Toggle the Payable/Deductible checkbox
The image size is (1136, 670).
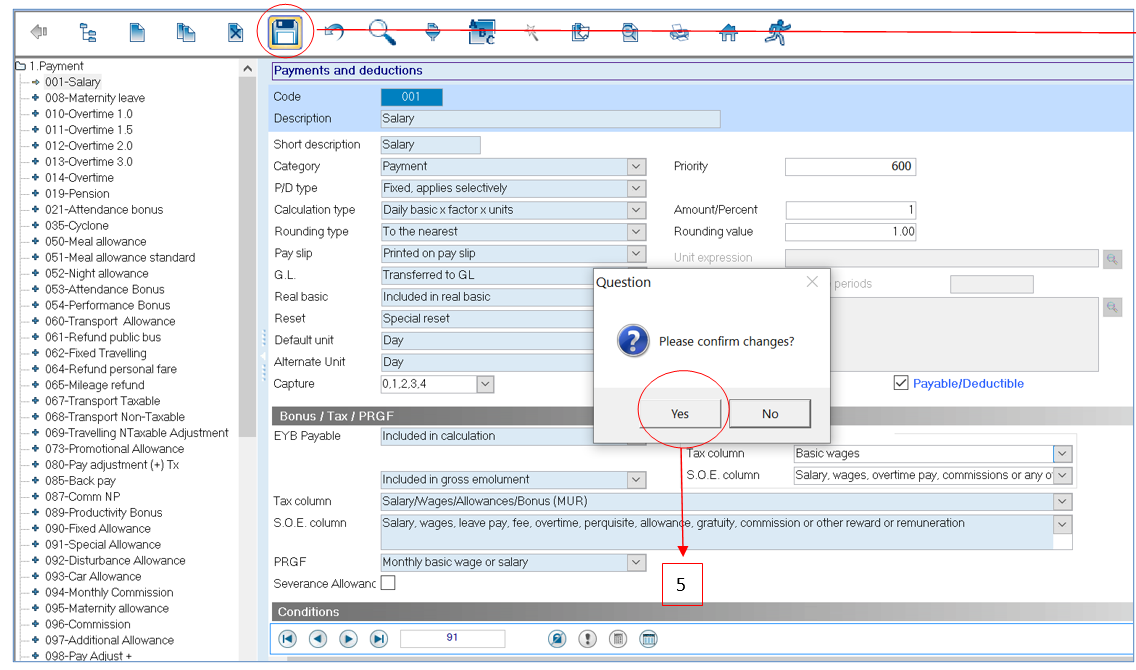click(901, 383)
